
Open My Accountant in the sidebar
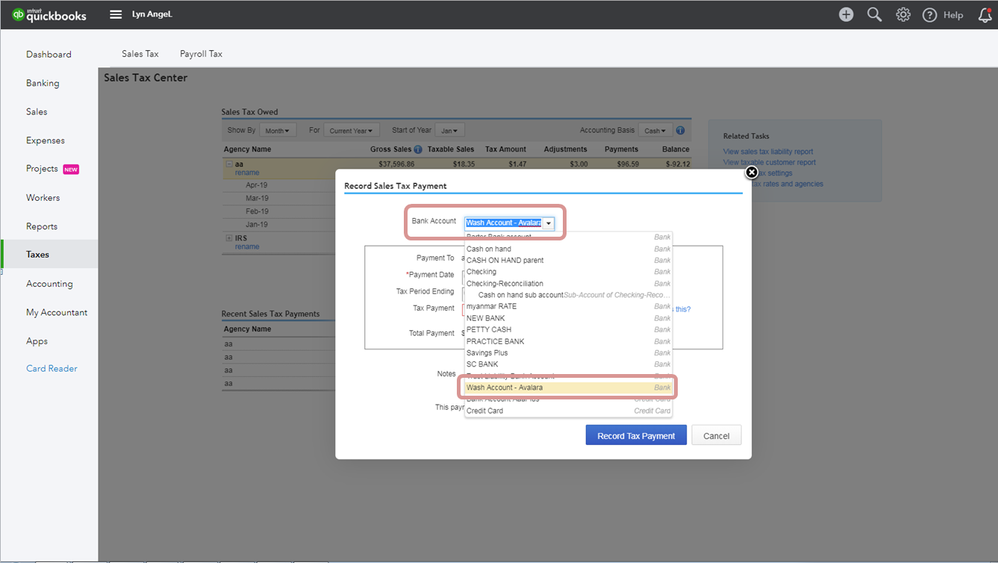click(57, 312)
